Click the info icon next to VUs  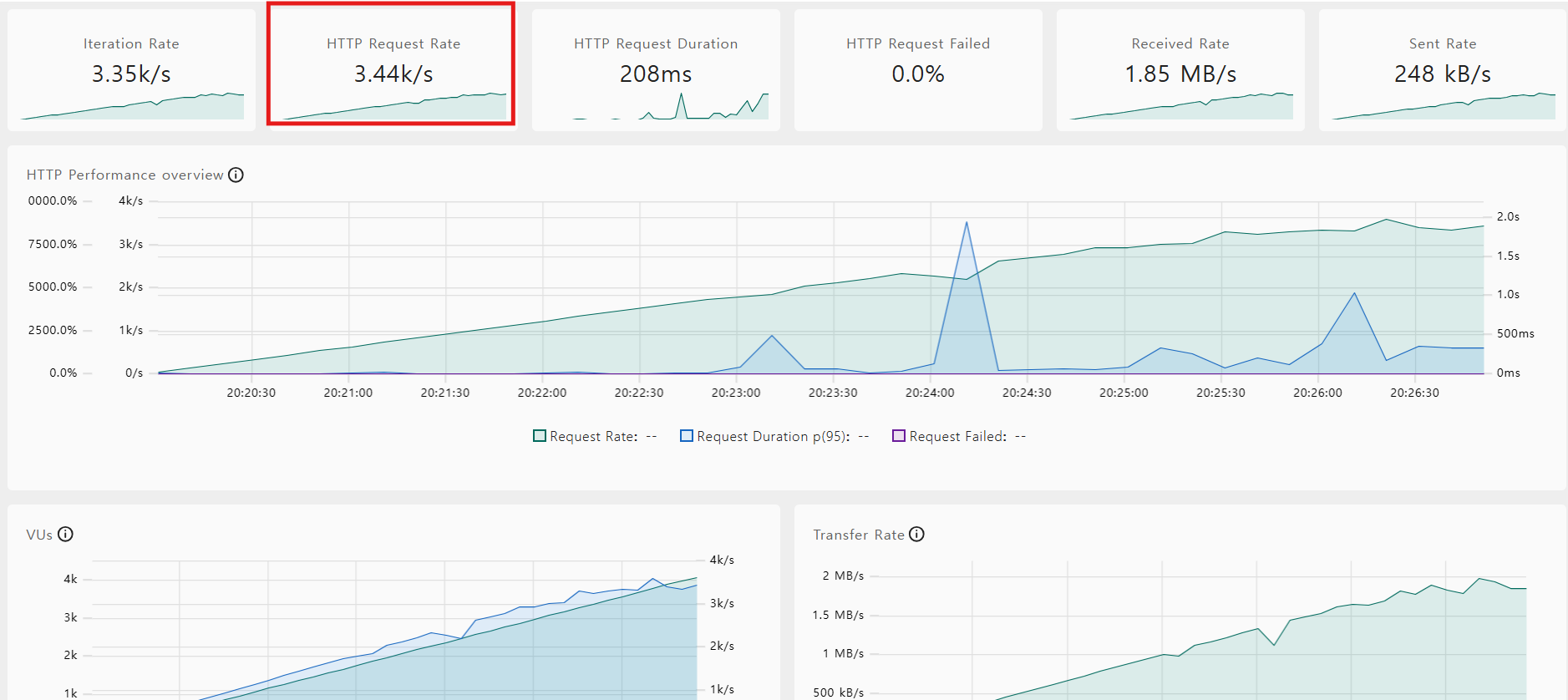[65, 535]
